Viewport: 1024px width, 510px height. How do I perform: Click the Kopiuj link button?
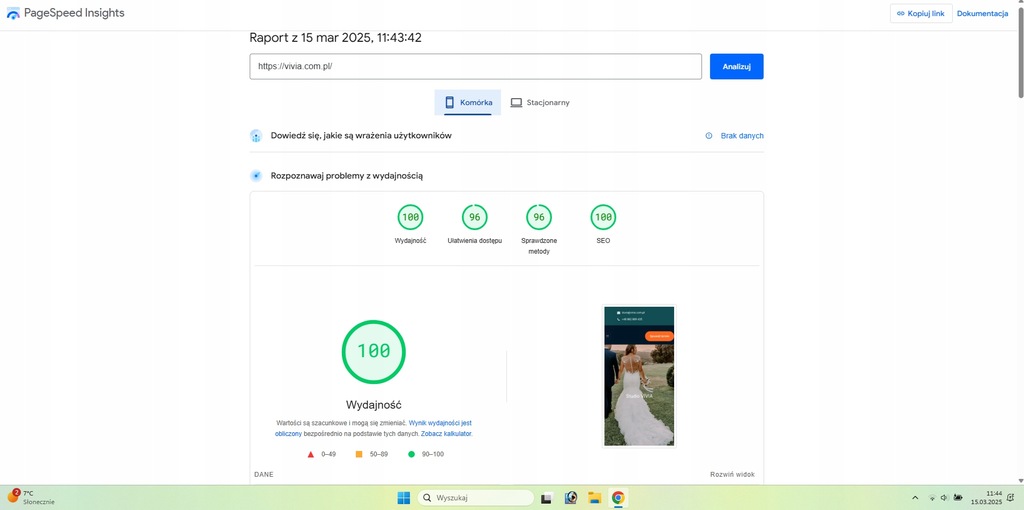[x=921, y=14]
